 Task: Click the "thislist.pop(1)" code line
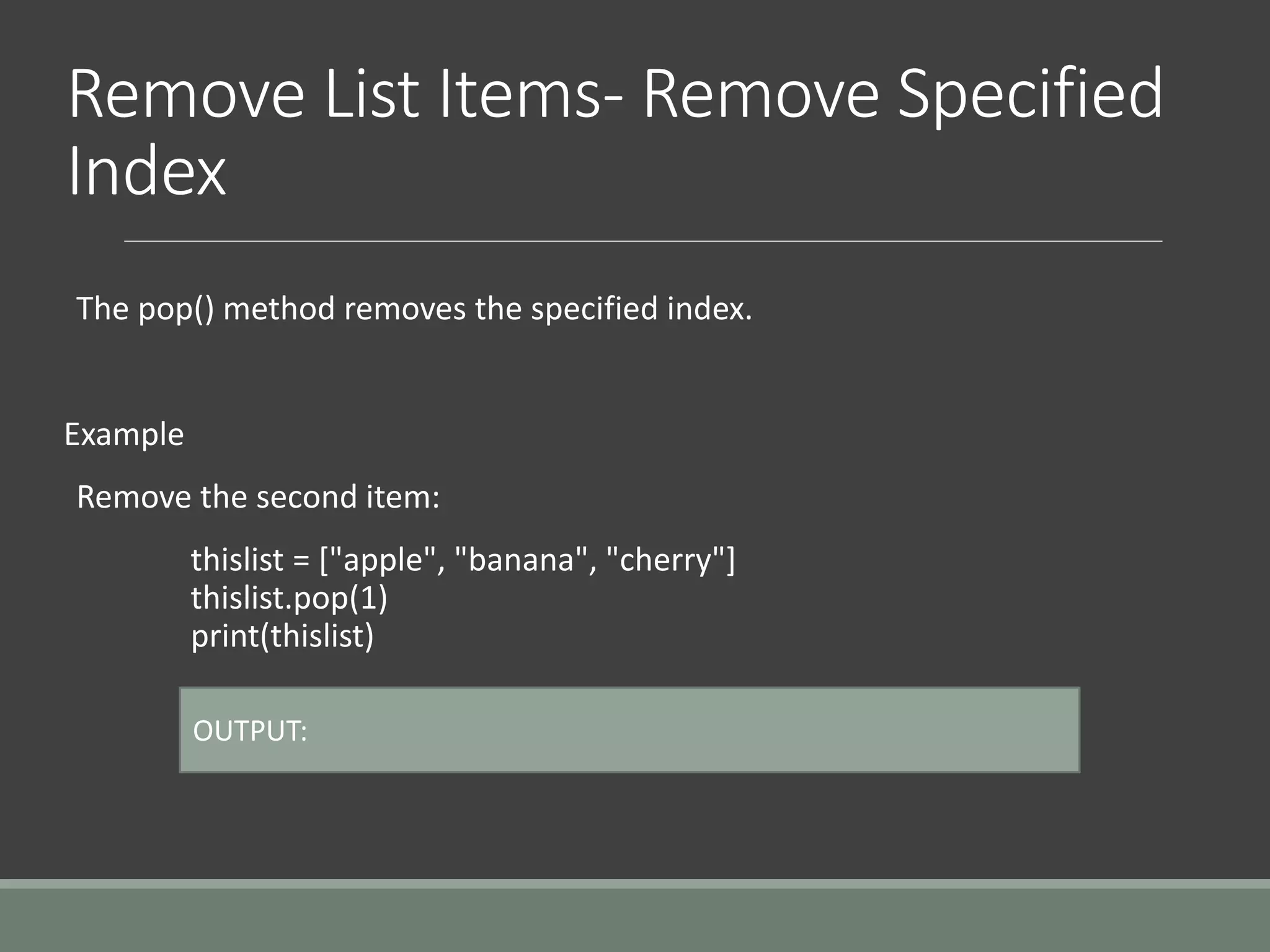(289, 598)
